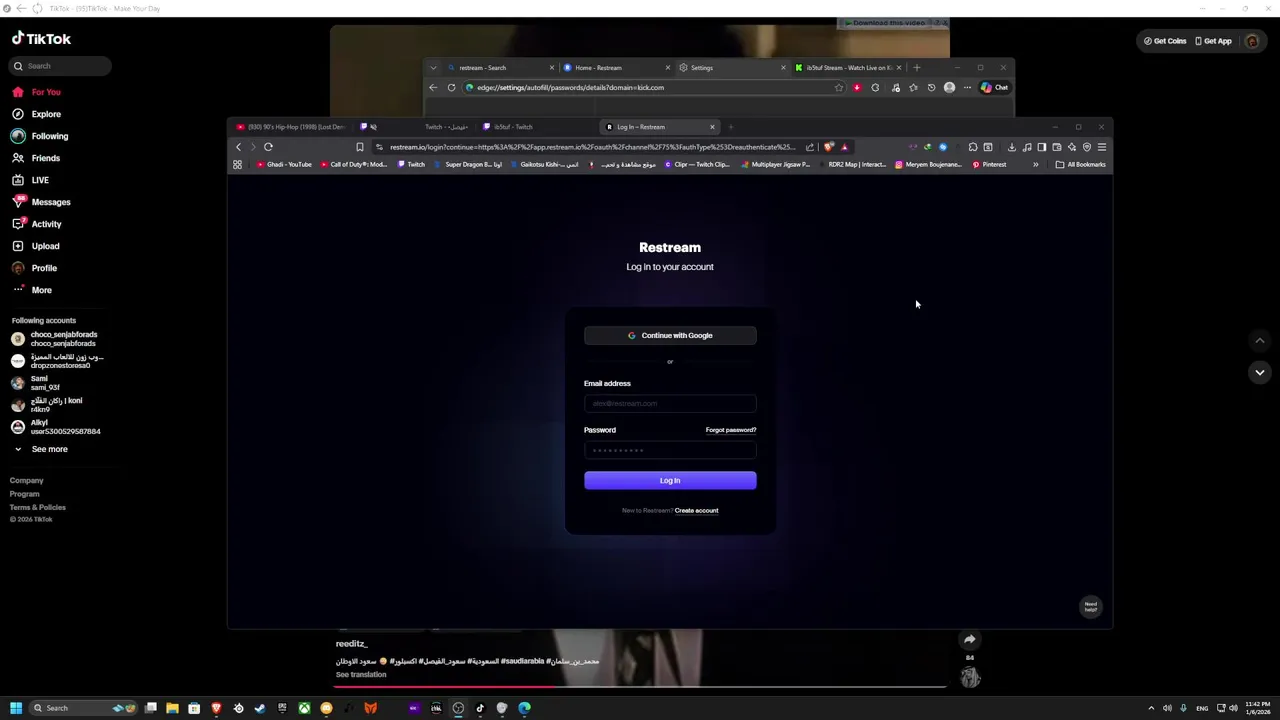The width and height of the screenshot is (1280, 720).
Task: Click Continue with Google button
Action: click(670, 336)
